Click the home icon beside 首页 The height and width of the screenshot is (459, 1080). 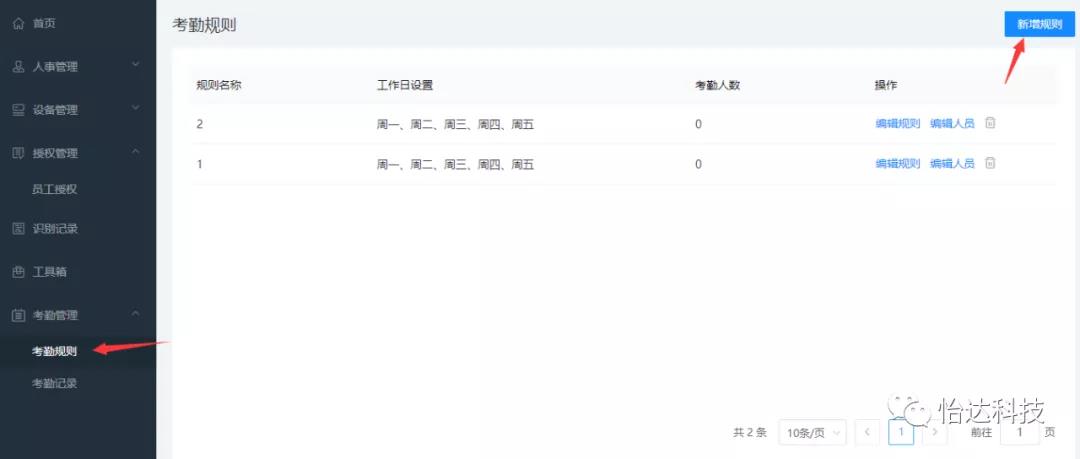tap(19, 23)
